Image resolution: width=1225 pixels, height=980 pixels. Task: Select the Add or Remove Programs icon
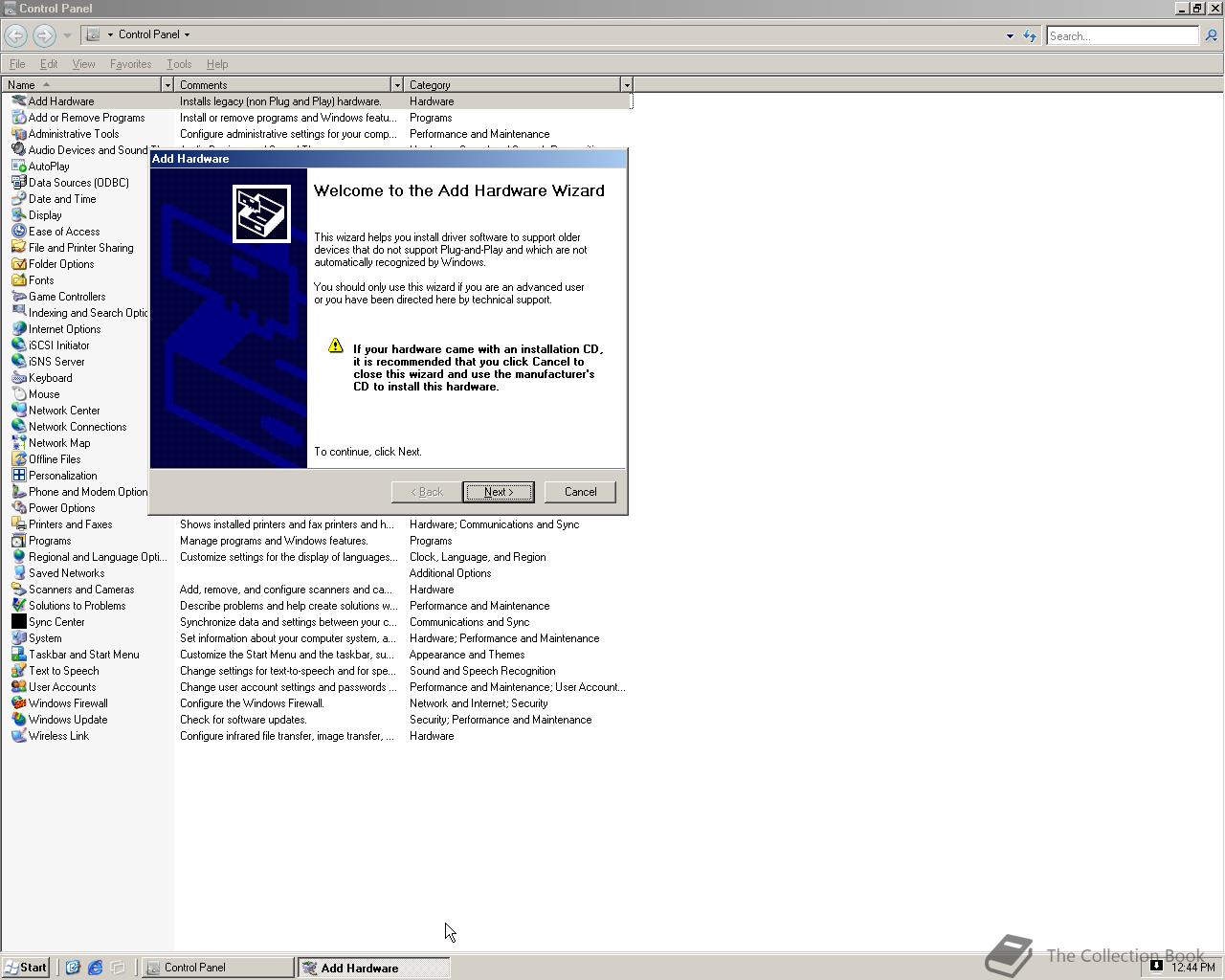click(18, 118)
